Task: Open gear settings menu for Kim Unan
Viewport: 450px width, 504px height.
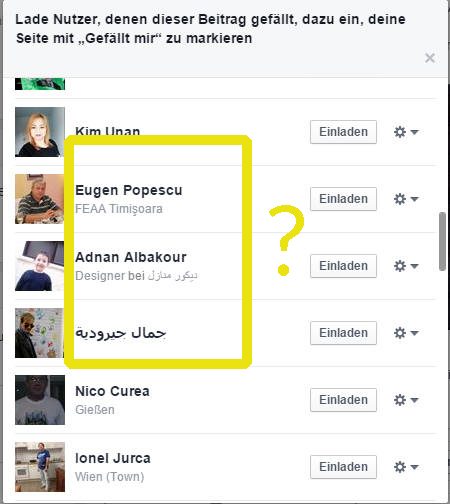Action: (406, 132)
